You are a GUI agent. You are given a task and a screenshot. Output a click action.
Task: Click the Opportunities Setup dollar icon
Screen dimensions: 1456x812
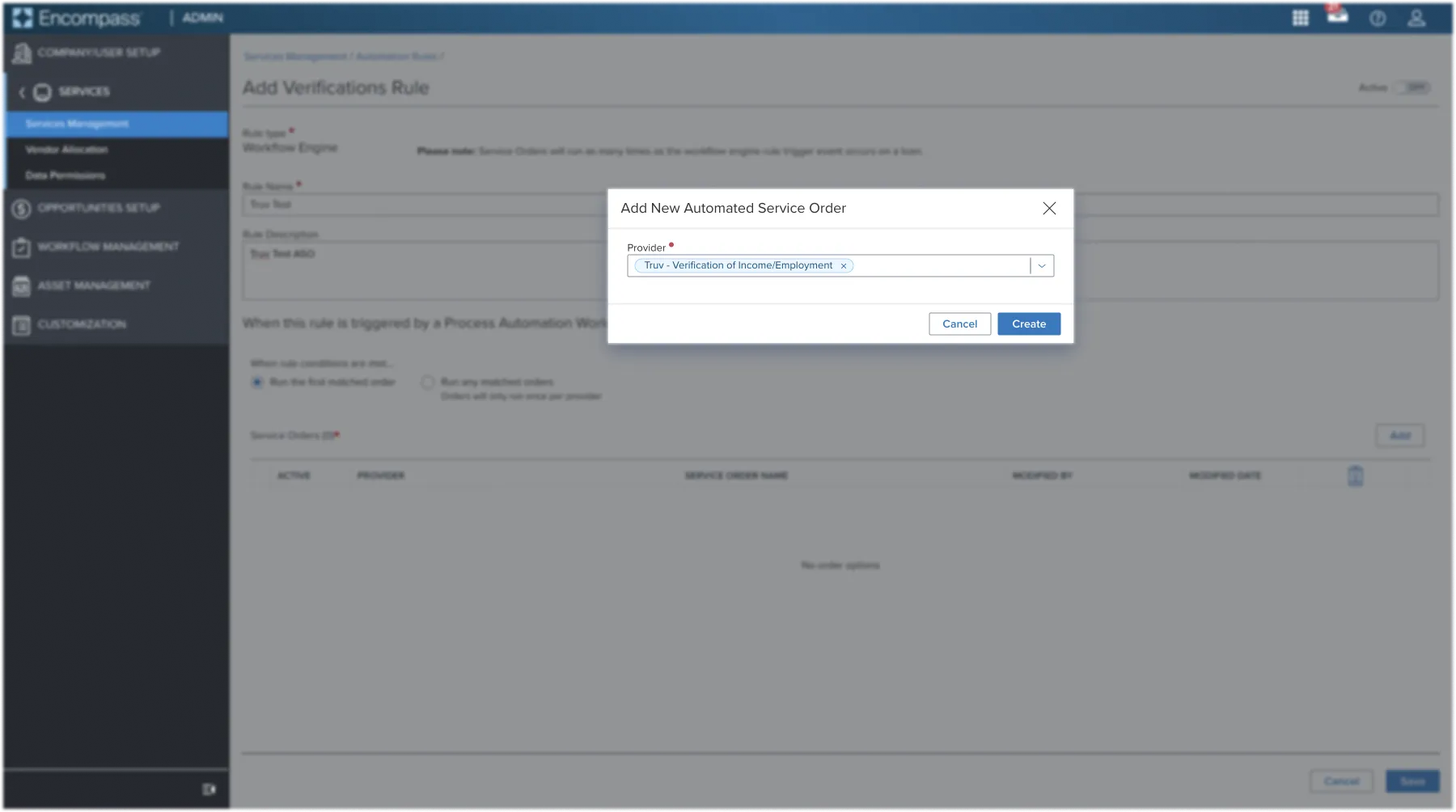[22, 209]
